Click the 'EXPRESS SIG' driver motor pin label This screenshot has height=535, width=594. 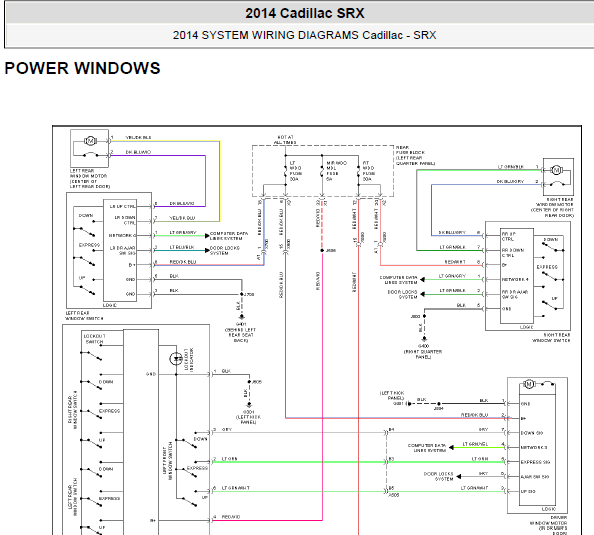click(x=535, y=462)
